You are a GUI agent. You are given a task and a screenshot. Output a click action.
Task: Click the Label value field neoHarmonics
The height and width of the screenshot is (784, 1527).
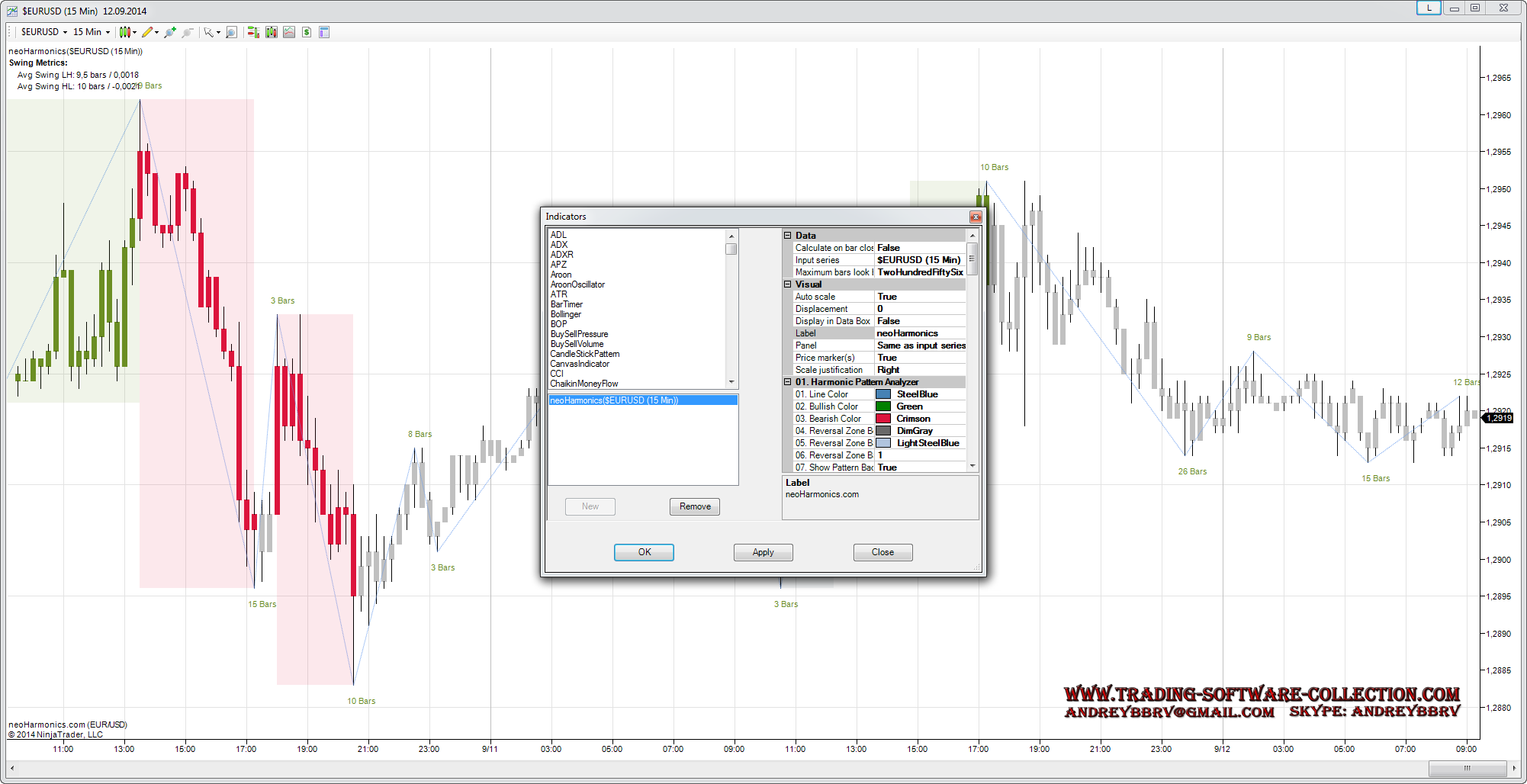[919, 333]
